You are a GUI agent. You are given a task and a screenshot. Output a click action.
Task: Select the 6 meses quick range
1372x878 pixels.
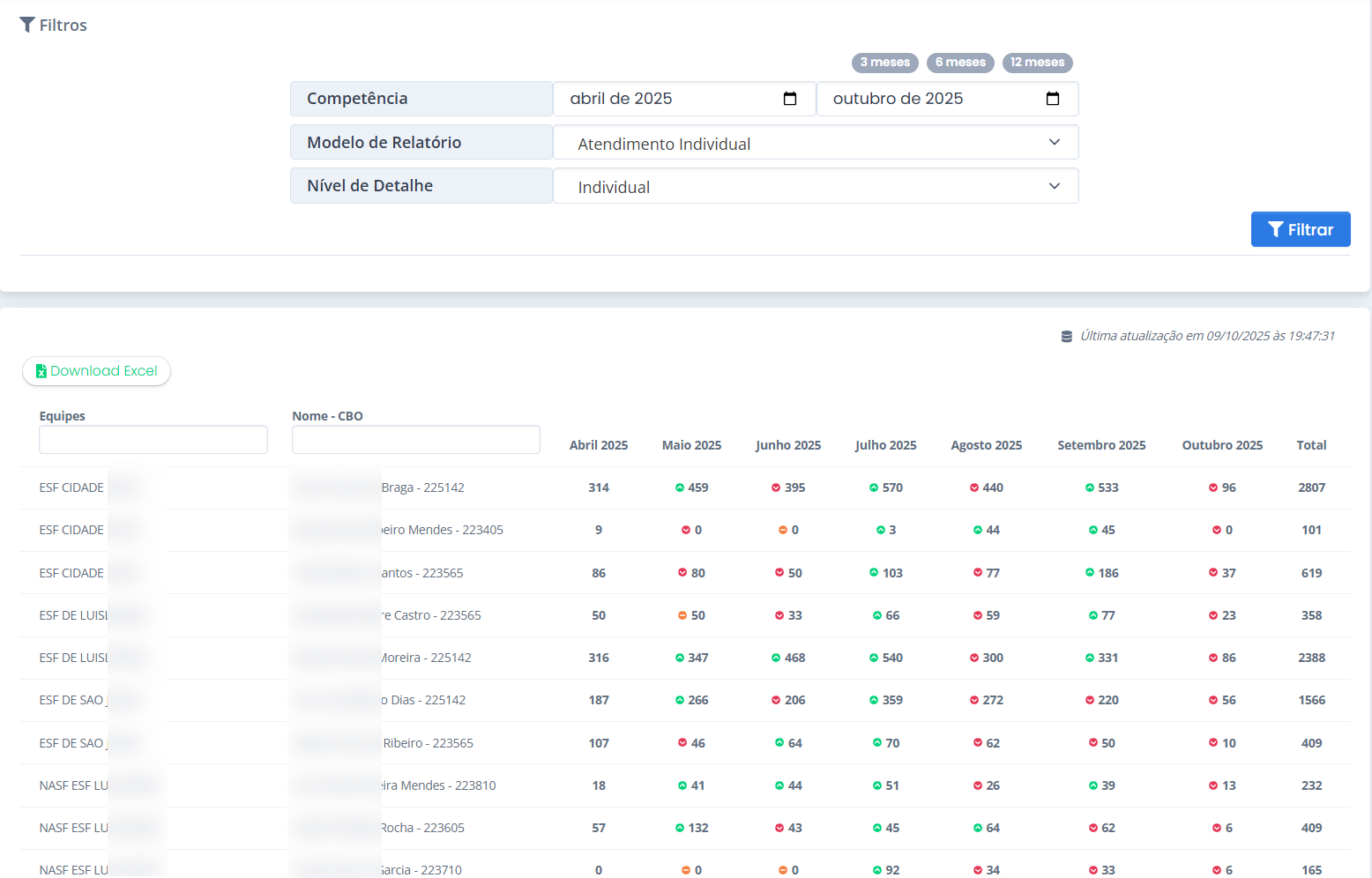click(960, 63)
